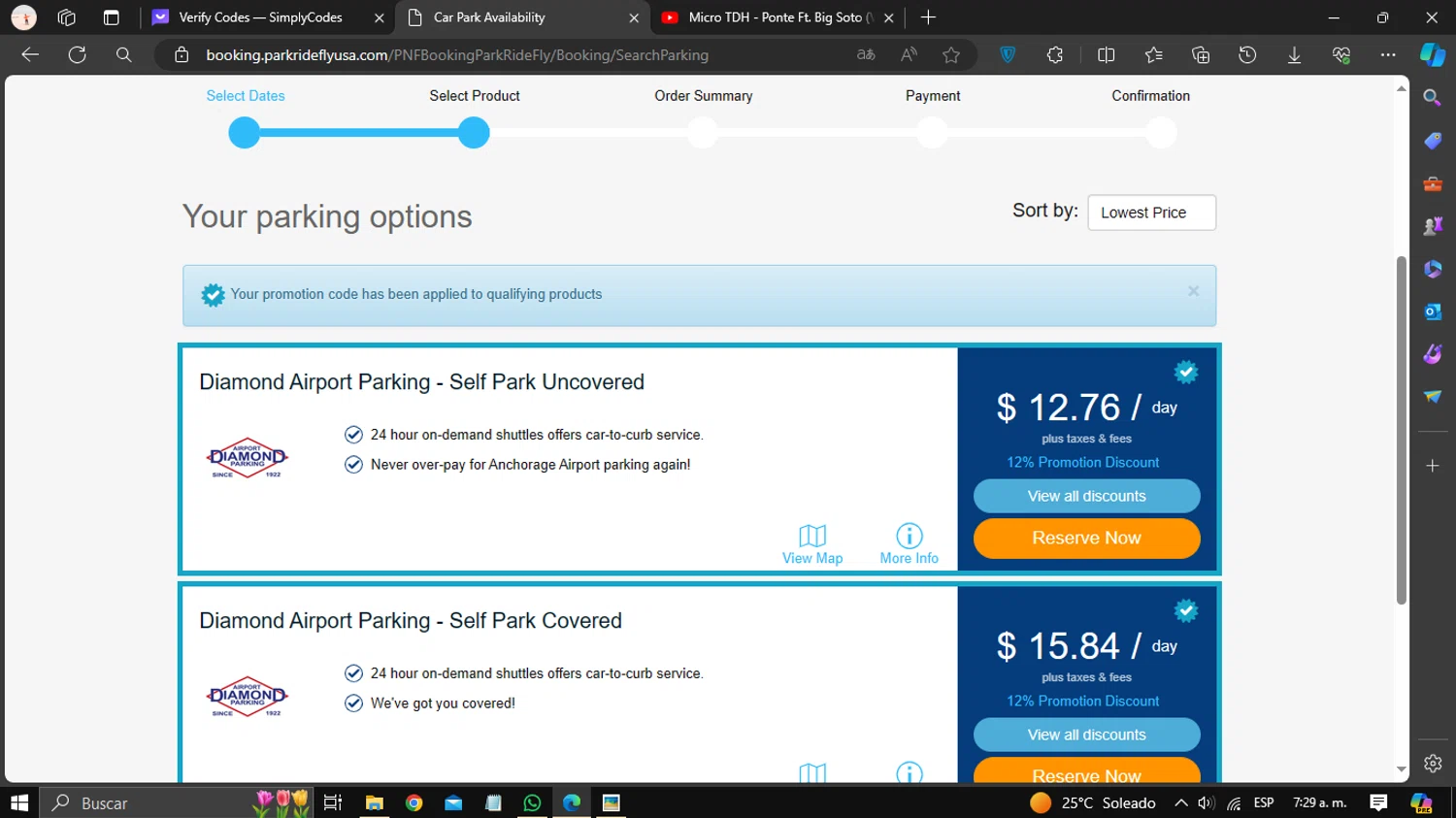Click the Diamond logo for Self Park Covered
1456x818 pixels.
pyautogui.click(x=248, y=697)
